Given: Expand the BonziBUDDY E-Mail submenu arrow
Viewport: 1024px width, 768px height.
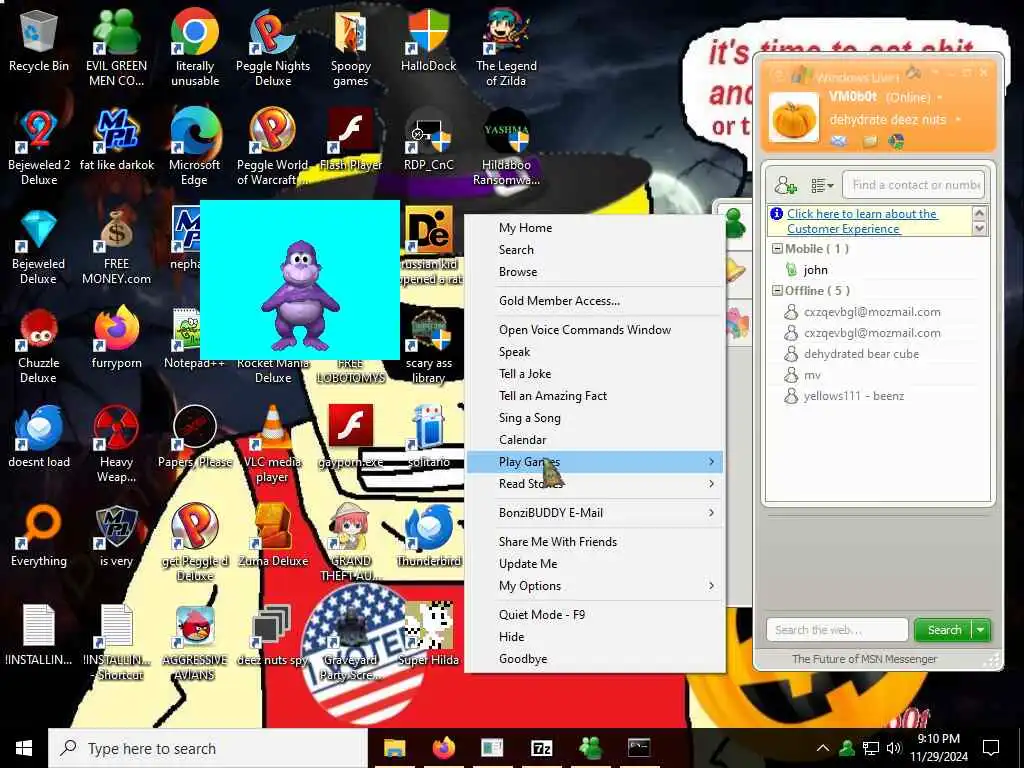Looking at the screenshot, I should point(711,513).
